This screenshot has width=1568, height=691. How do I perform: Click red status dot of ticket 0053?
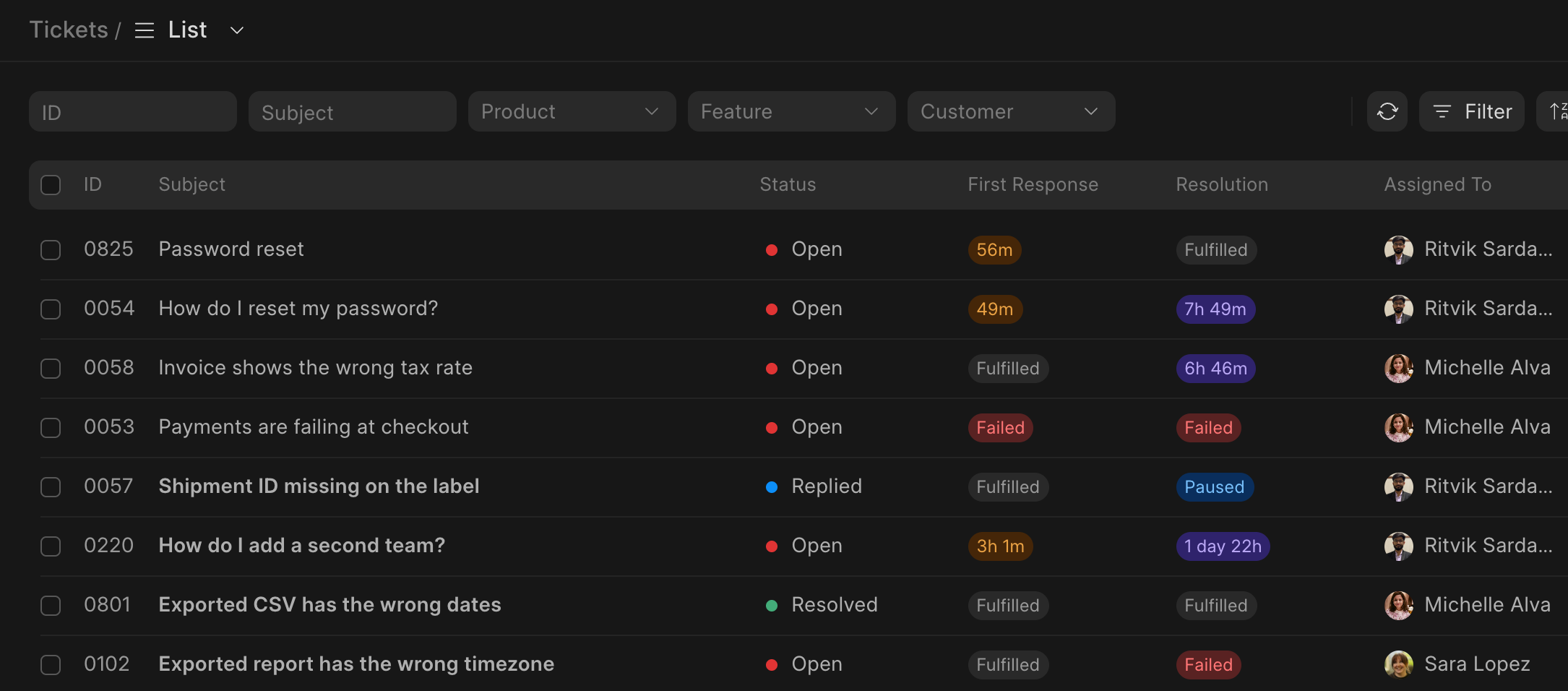tap(771, 428)
